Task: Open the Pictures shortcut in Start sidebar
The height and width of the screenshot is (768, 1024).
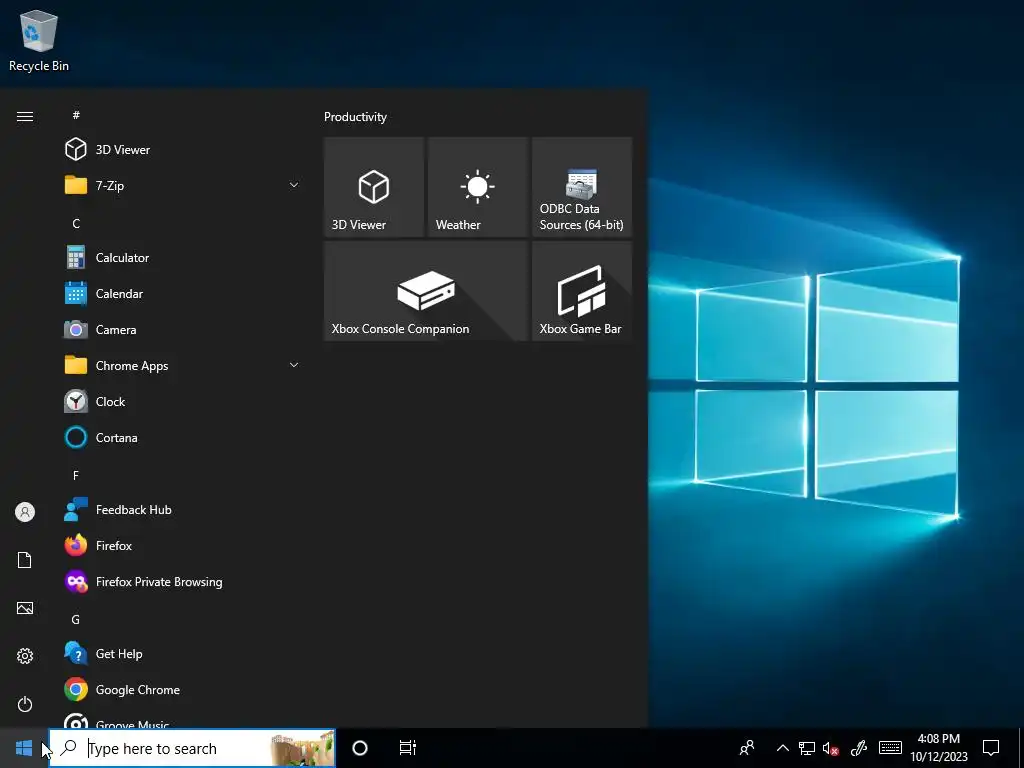Action: (x=25, y=608)
